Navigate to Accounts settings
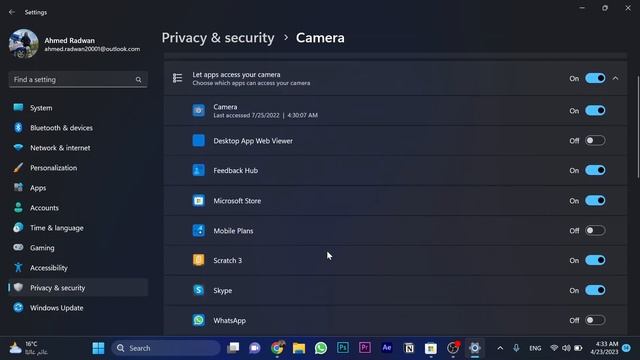Image resolution: width=640 pixels, height=360 pixels. pos(78,208)
